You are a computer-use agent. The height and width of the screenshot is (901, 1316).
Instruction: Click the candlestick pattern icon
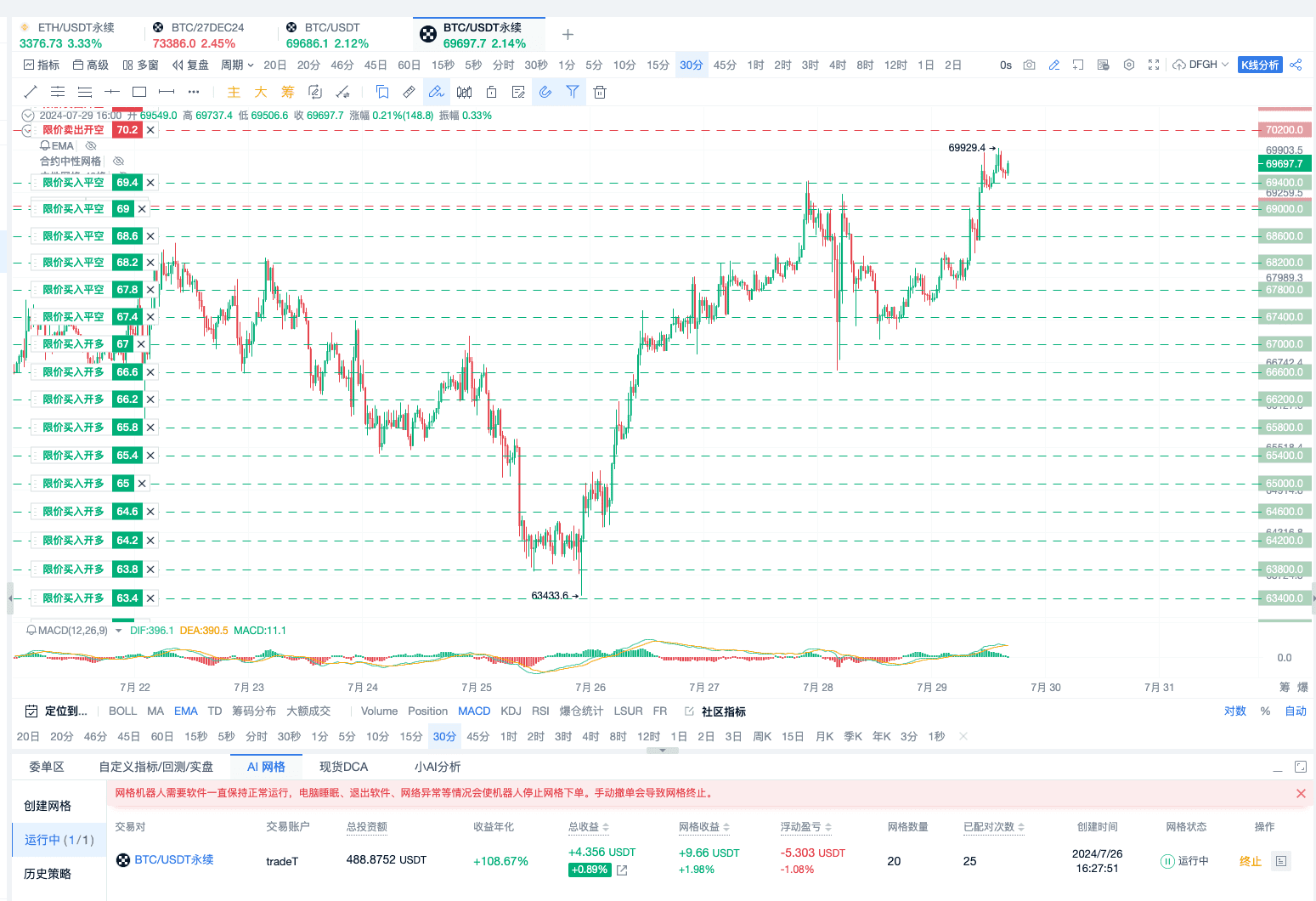[x=464, y=92]
